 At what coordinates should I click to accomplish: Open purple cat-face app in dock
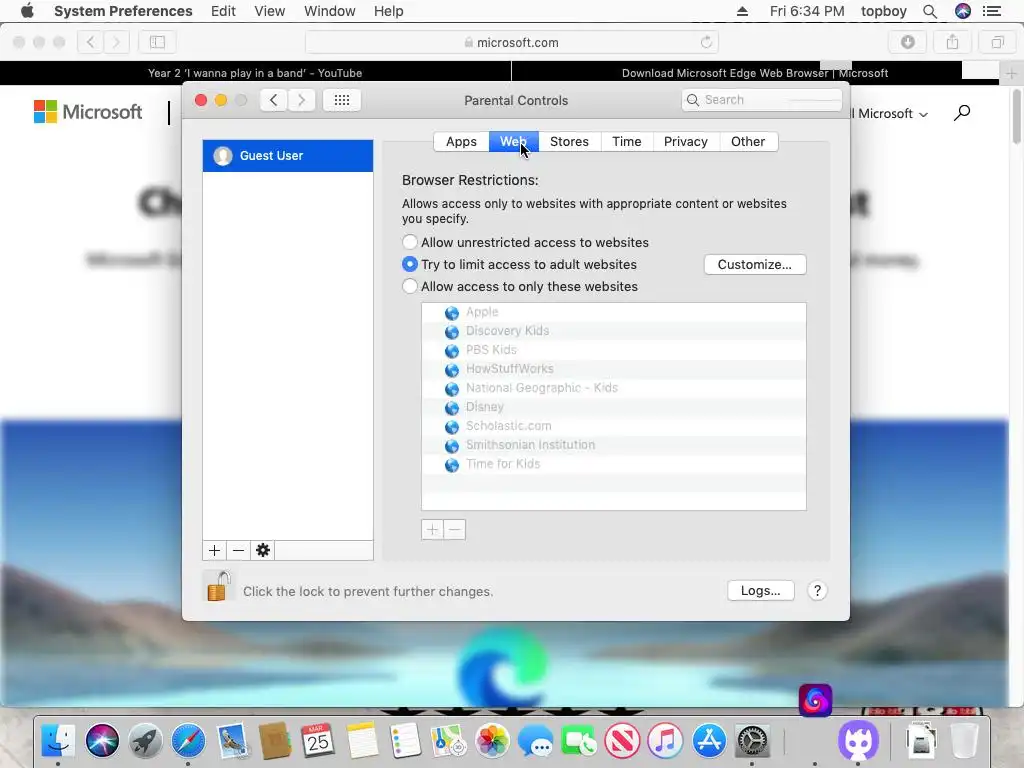pyautogui.click(x=857, y=741)
